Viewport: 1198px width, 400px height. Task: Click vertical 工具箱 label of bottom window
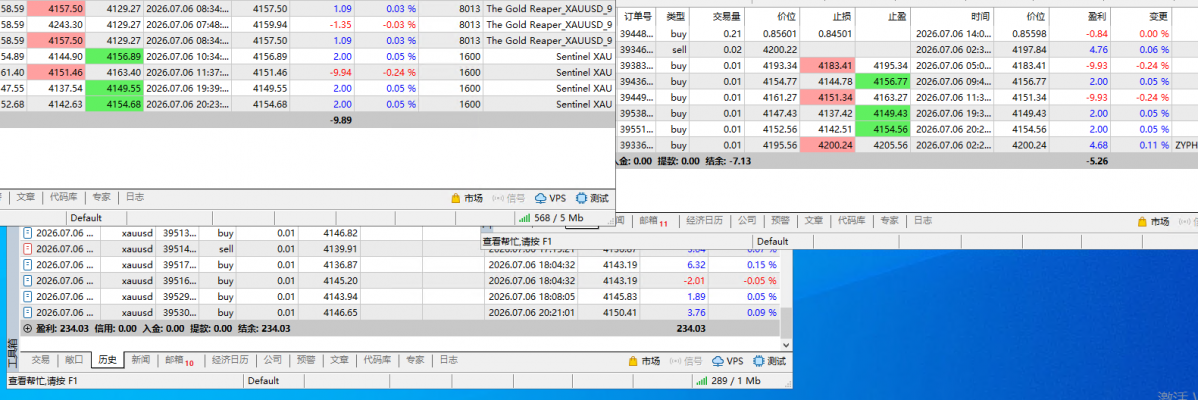click(x=11, y=353)
